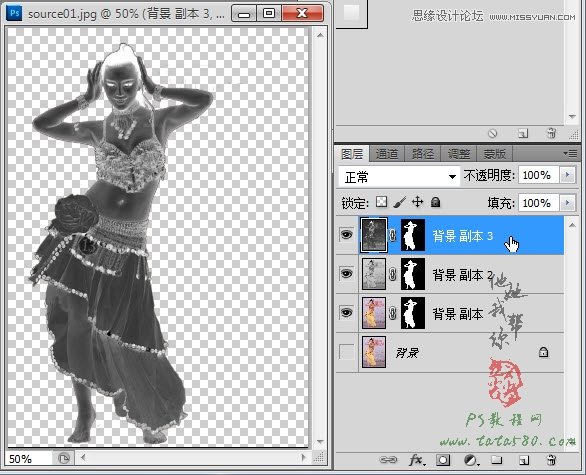Click the lock icon on the 背景 layer
The width and height of the screenshot is (586, 475).
[543, 352]
